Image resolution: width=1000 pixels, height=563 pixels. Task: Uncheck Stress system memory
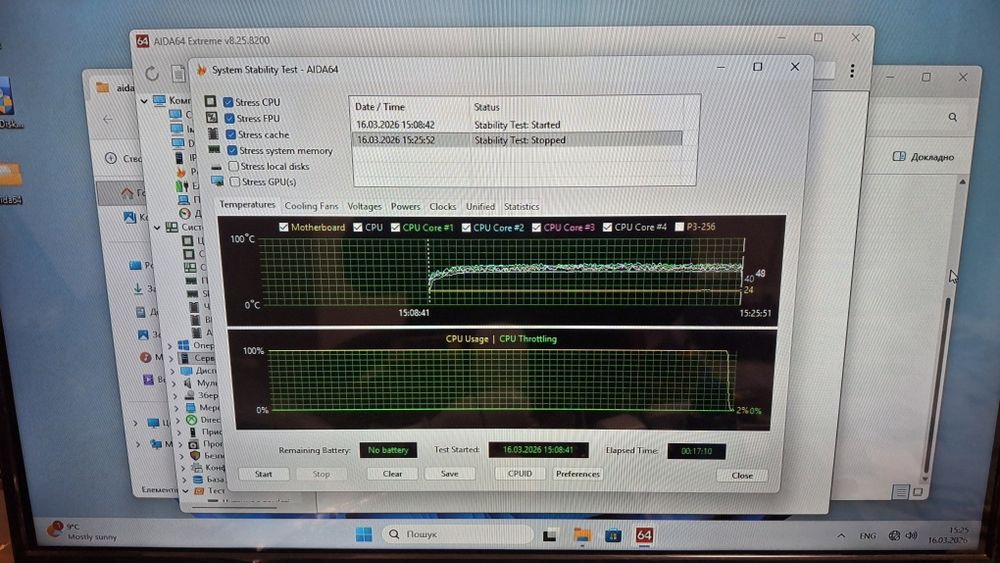[x=232, y=150]
